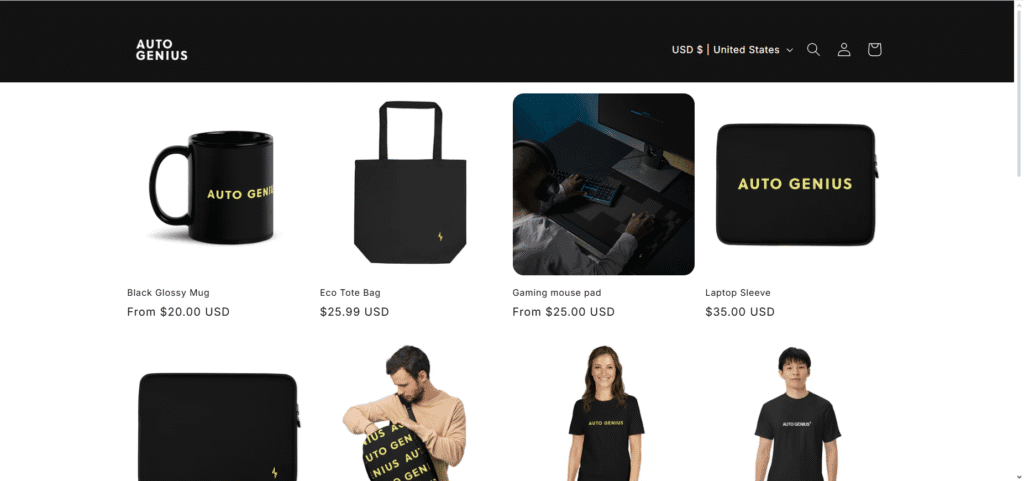Open the shopping cart bag icon

(874, 50)
